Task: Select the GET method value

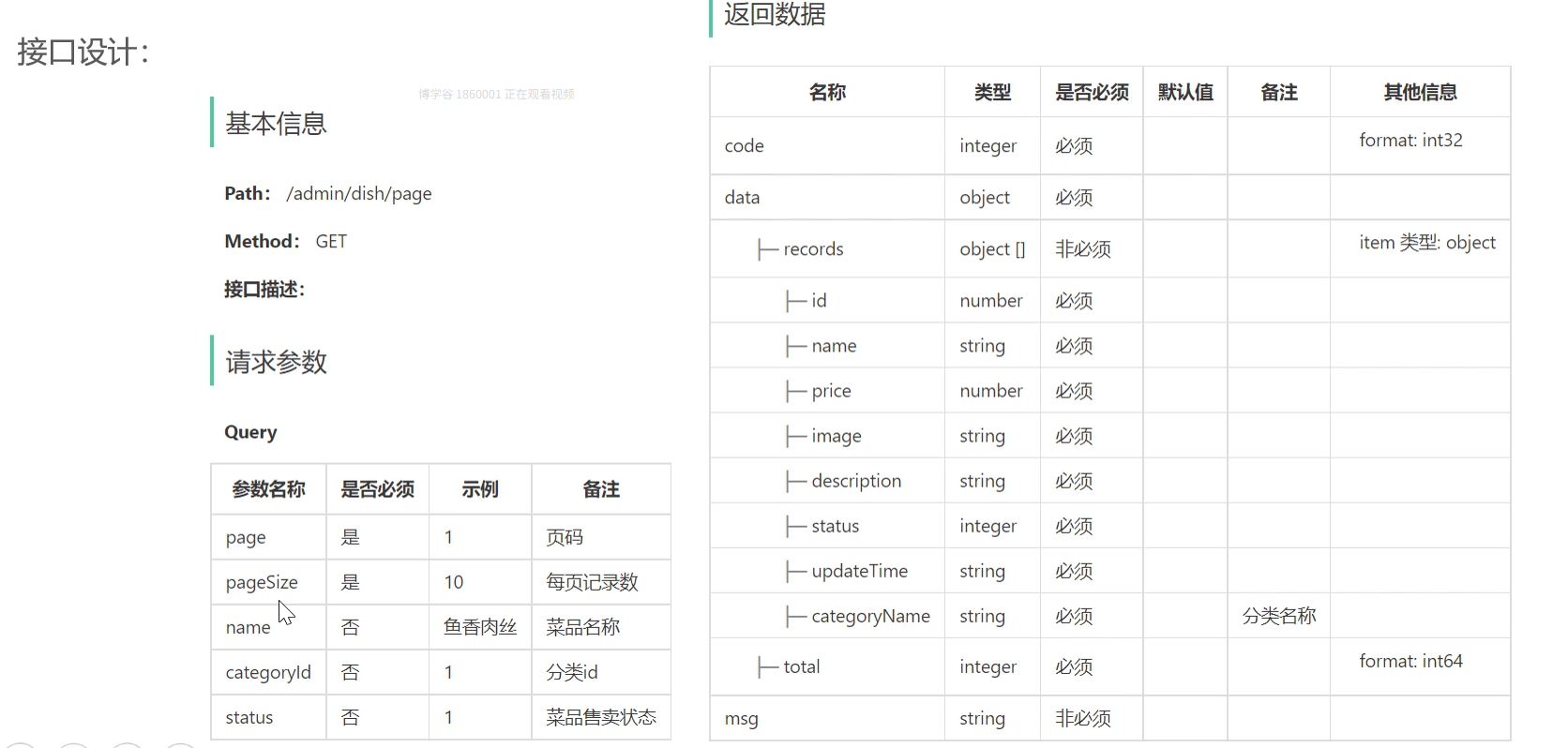Action: pos(331,242)
